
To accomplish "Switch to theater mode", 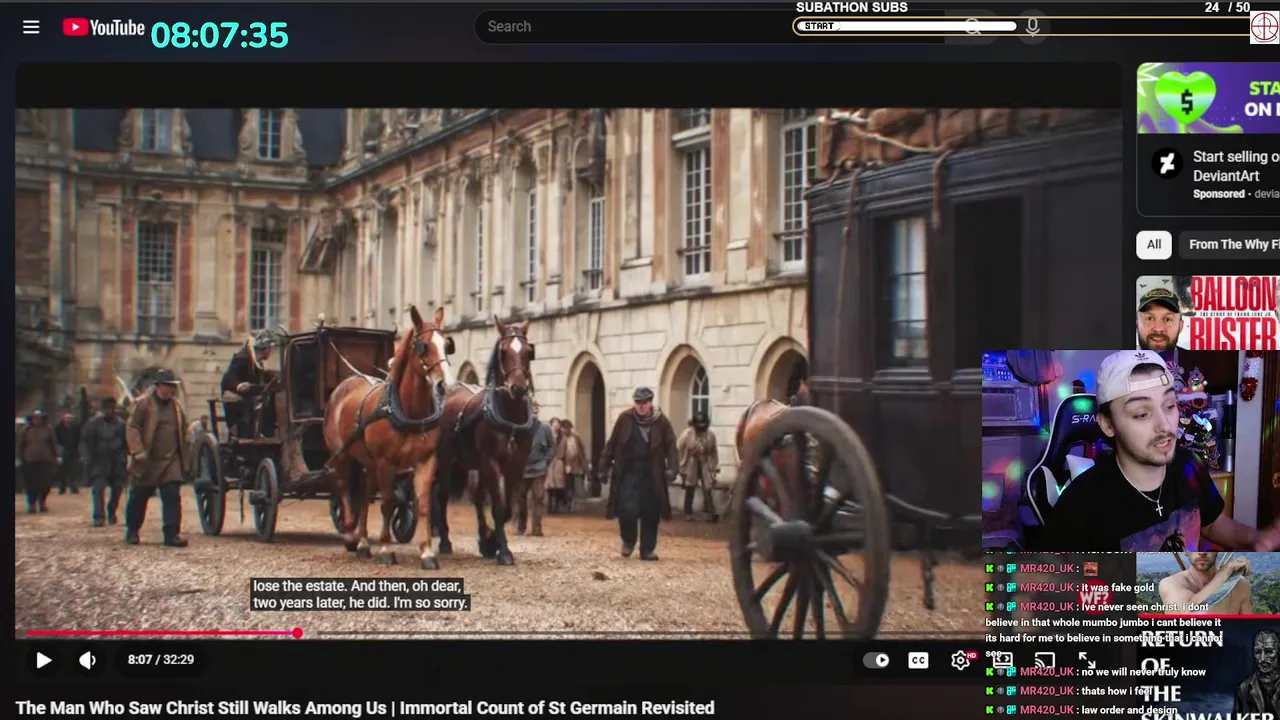I will tap(1002, 660).
